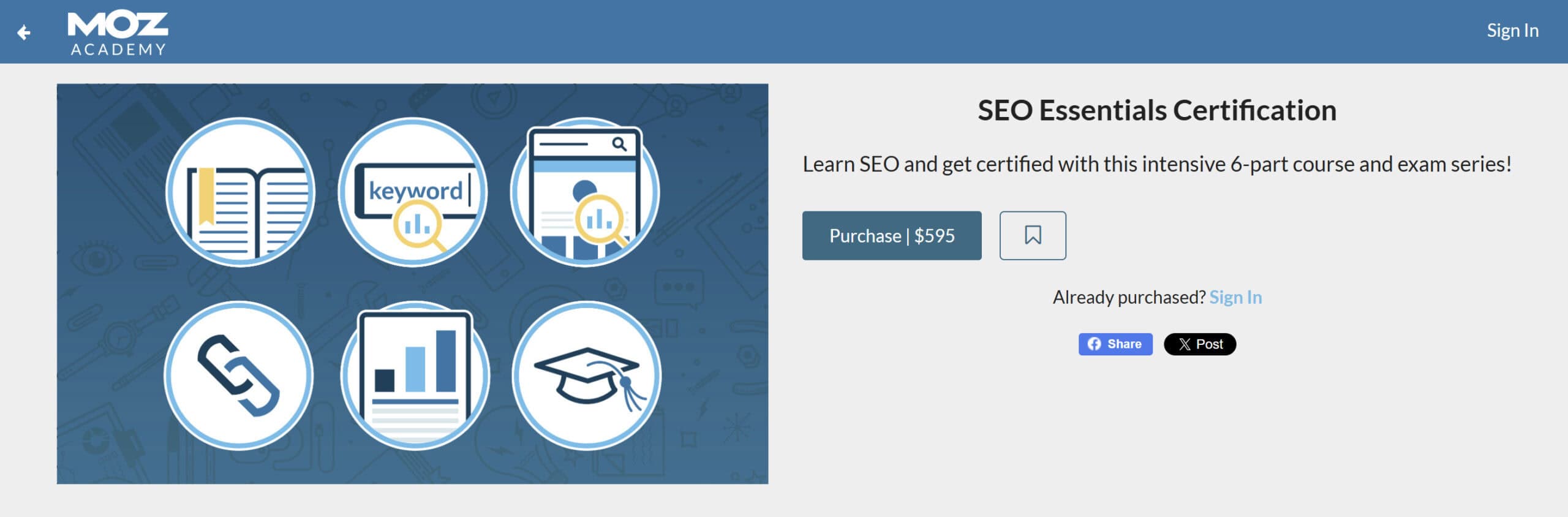Click the SEO Essentials Certification title
This screenshot has height=517, width=1568.
(x=1157, y=110)
